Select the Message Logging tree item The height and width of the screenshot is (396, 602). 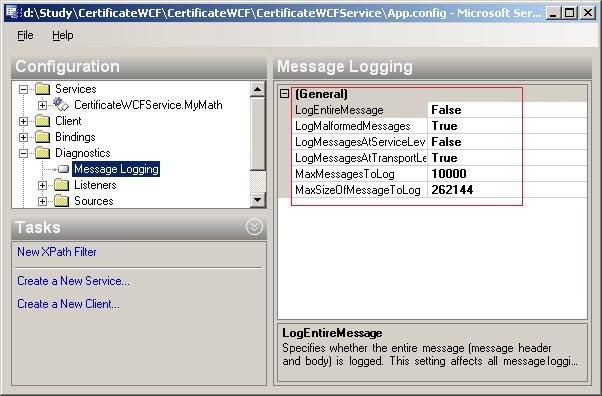pyautogui.click(x=116, y=169)
